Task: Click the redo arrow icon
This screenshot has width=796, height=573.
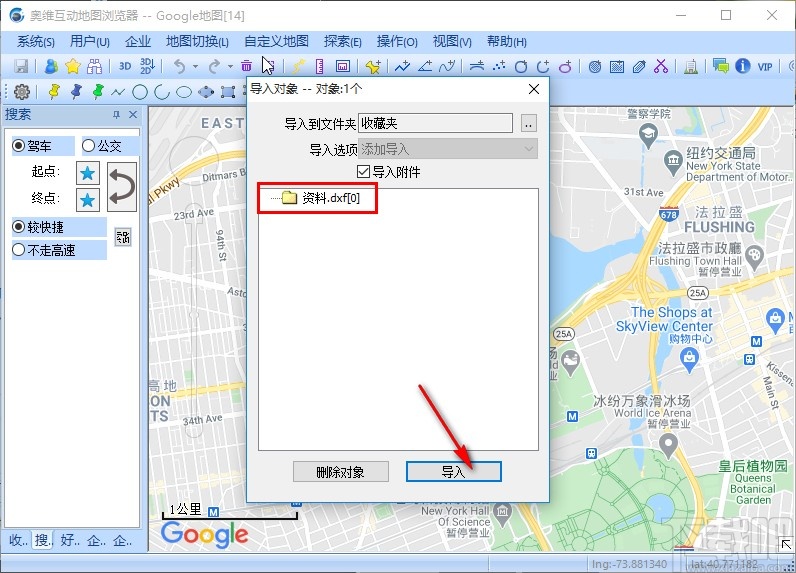Action: [215, 66]
